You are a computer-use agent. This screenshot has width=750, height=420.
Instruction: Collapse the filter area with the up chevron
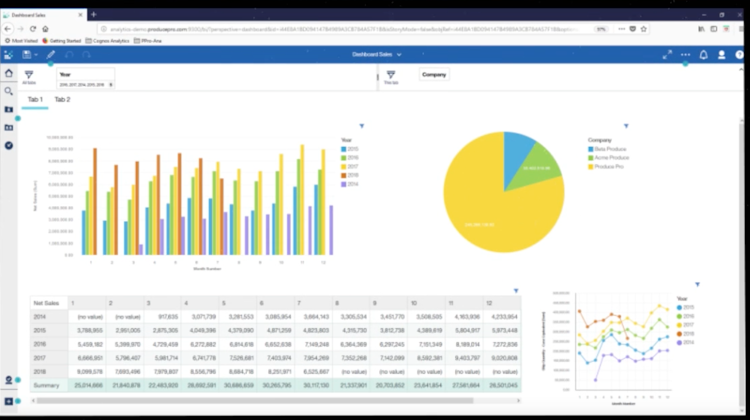[x=741, y=70]
